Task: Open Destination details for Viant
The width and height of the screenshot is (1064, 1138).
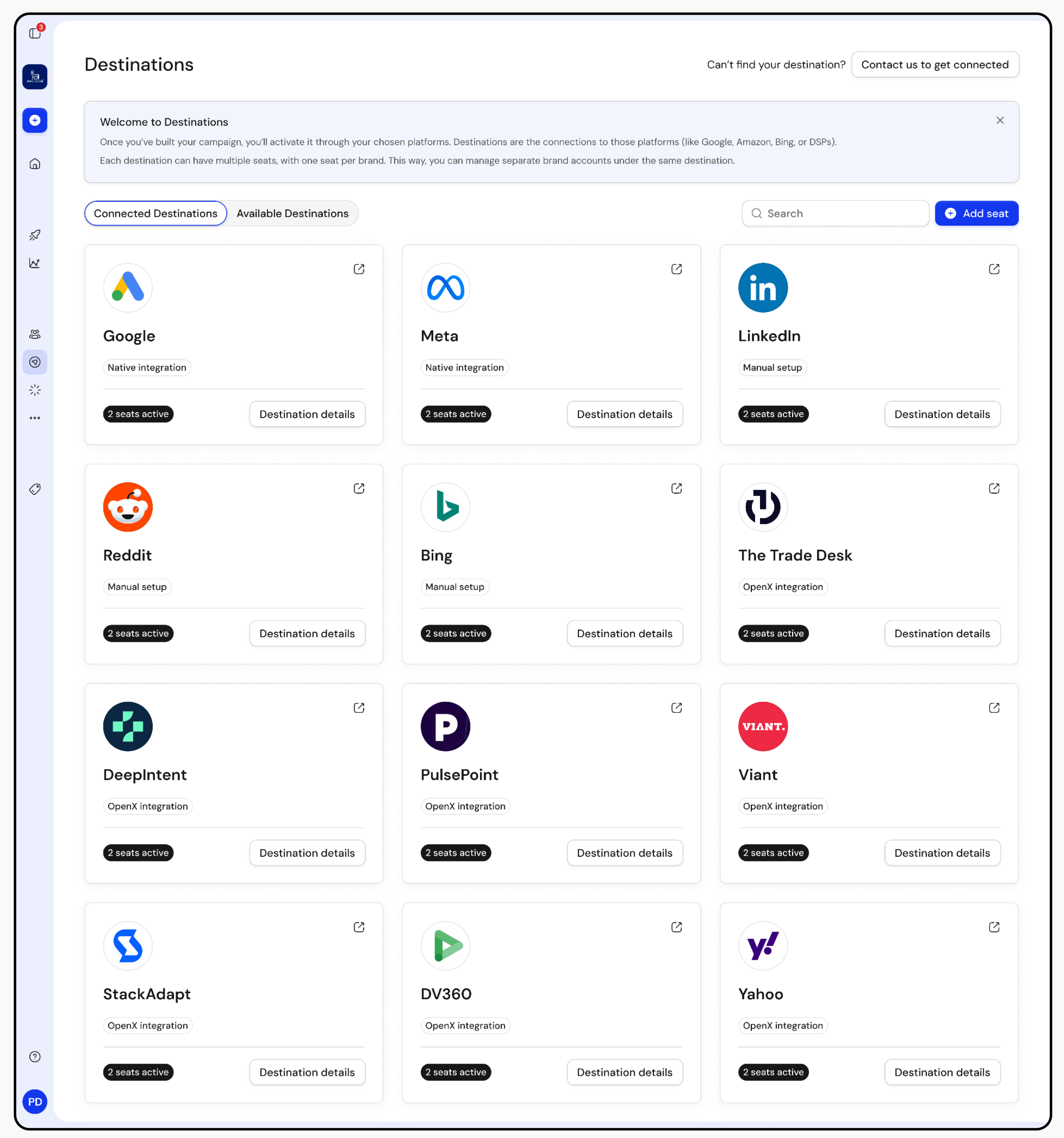Action: (x=942, y=853)
